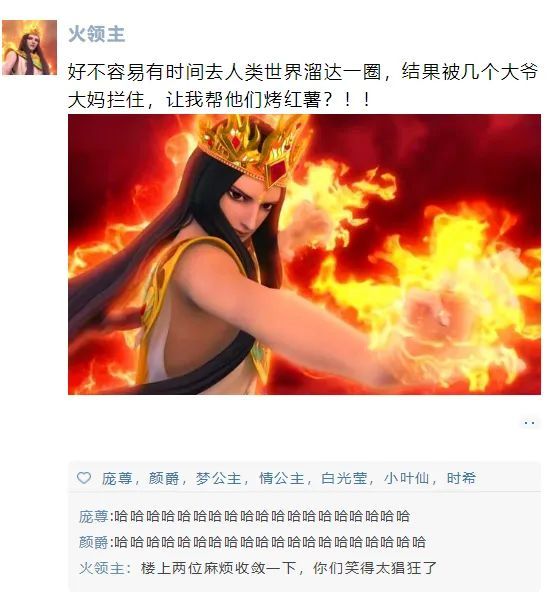Open the two-dot more options button
549x609 pixels.
click(x=529, y=423)
